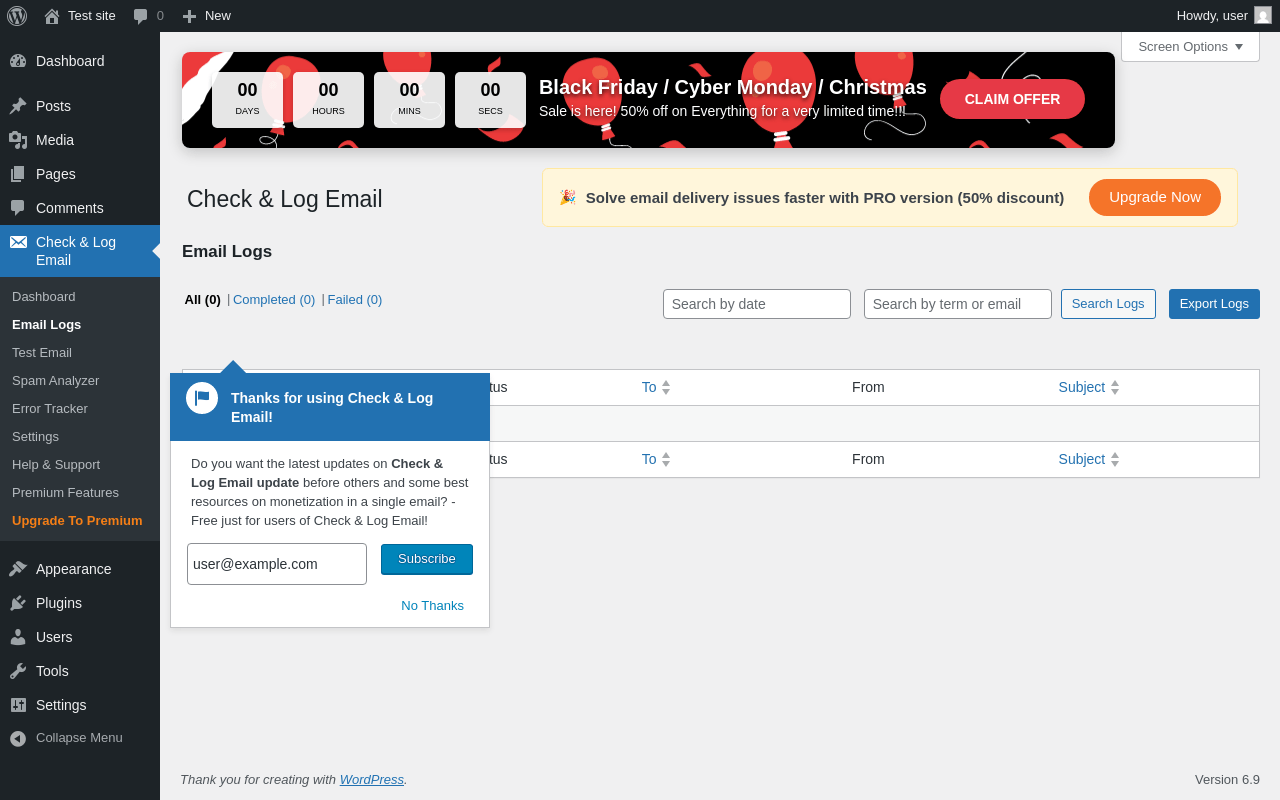The image size is (1280, 800).
Task: Click the Comments bubble icon in sidebar
Action: point(18,208)
